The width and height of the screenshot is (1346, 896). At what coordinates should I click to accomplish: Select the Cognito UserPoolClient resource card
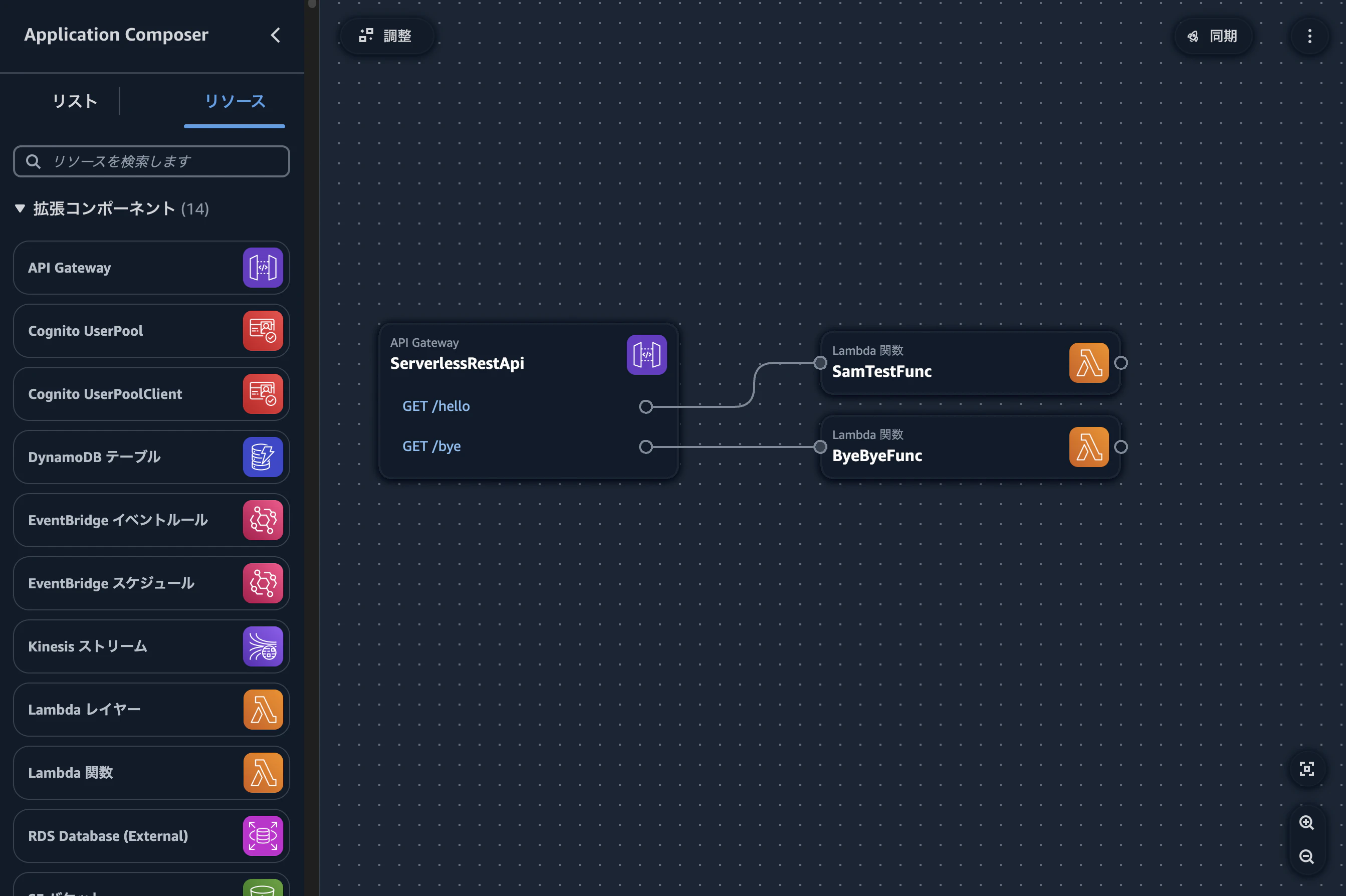coord(151,394)
